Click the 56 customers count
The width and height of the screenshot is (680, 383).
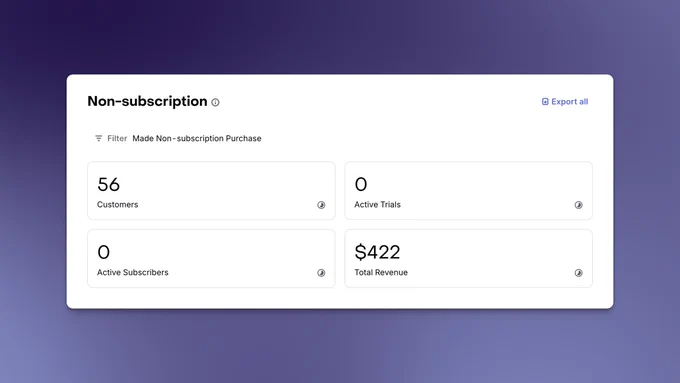[x=108, y=184]
